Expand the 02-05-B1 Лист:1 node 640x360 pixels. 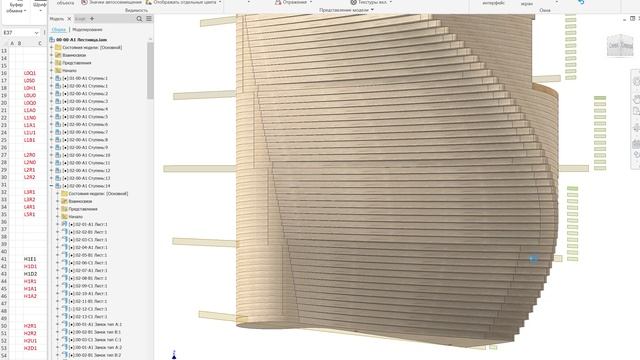58,255
